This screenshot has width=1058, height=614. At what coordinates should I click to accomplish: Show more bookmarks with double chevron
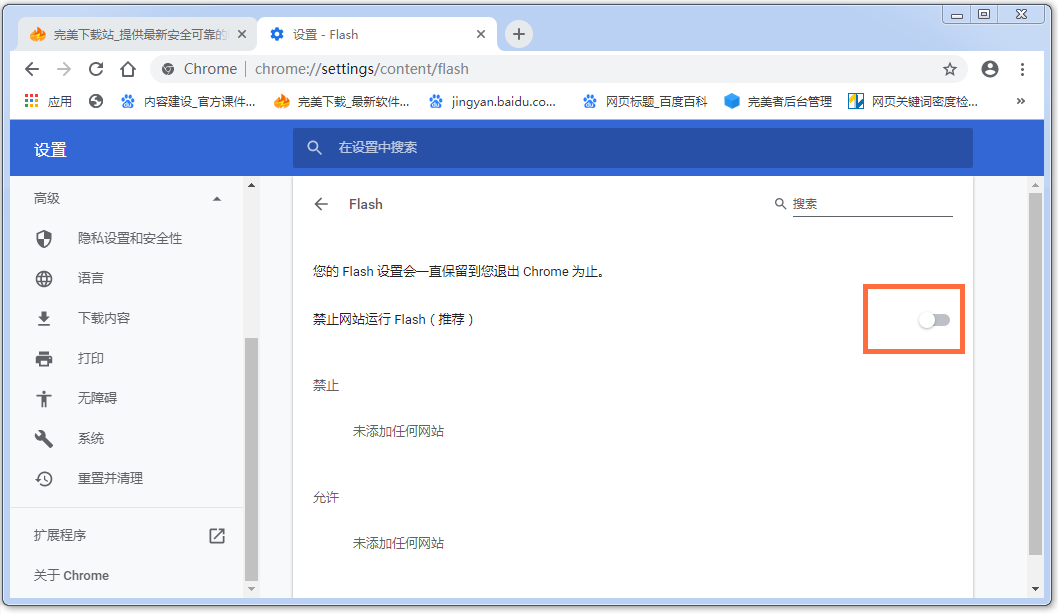pyautogui.click(x=1021, y=101)
